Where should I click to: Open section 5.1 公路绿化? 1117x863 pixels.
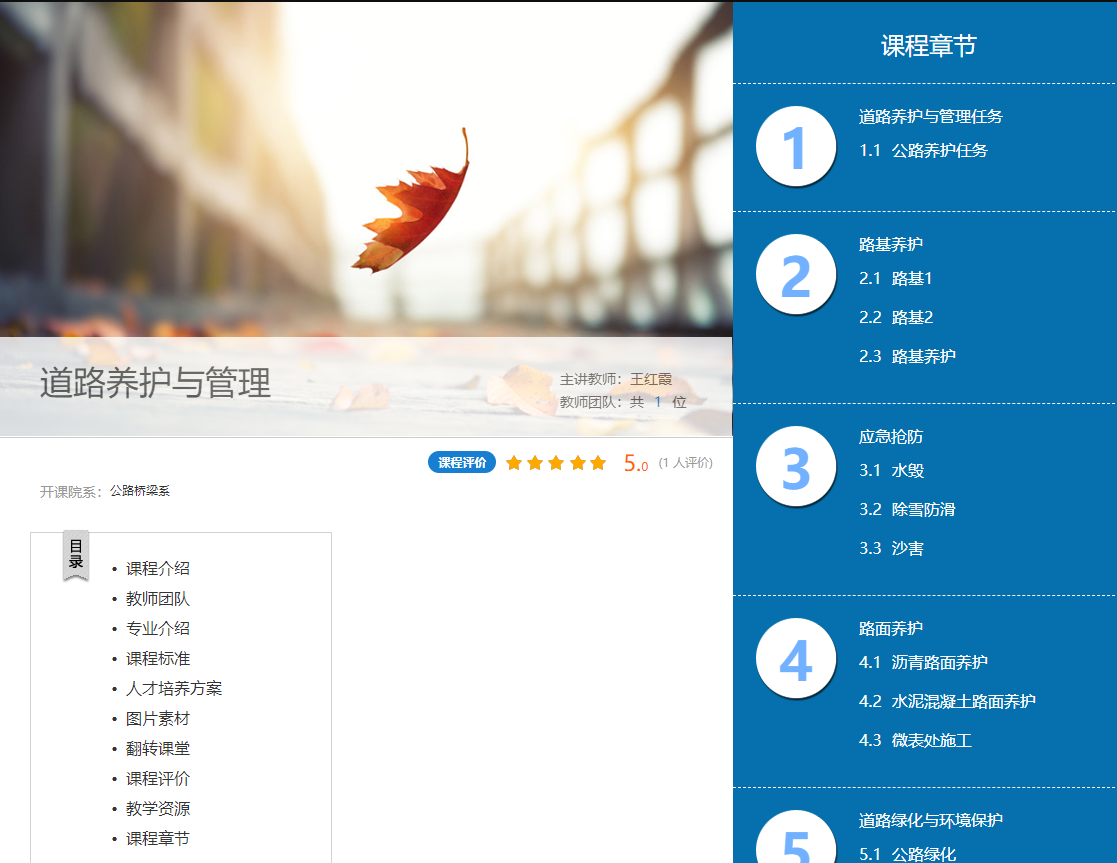pos(908,854)
